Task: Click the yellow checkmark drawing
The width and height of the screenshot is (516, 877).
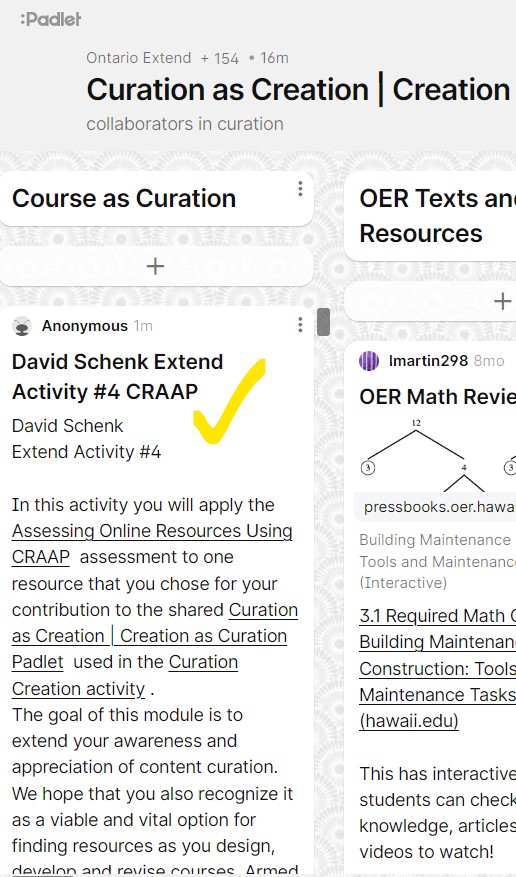Action: click(229, 402)
